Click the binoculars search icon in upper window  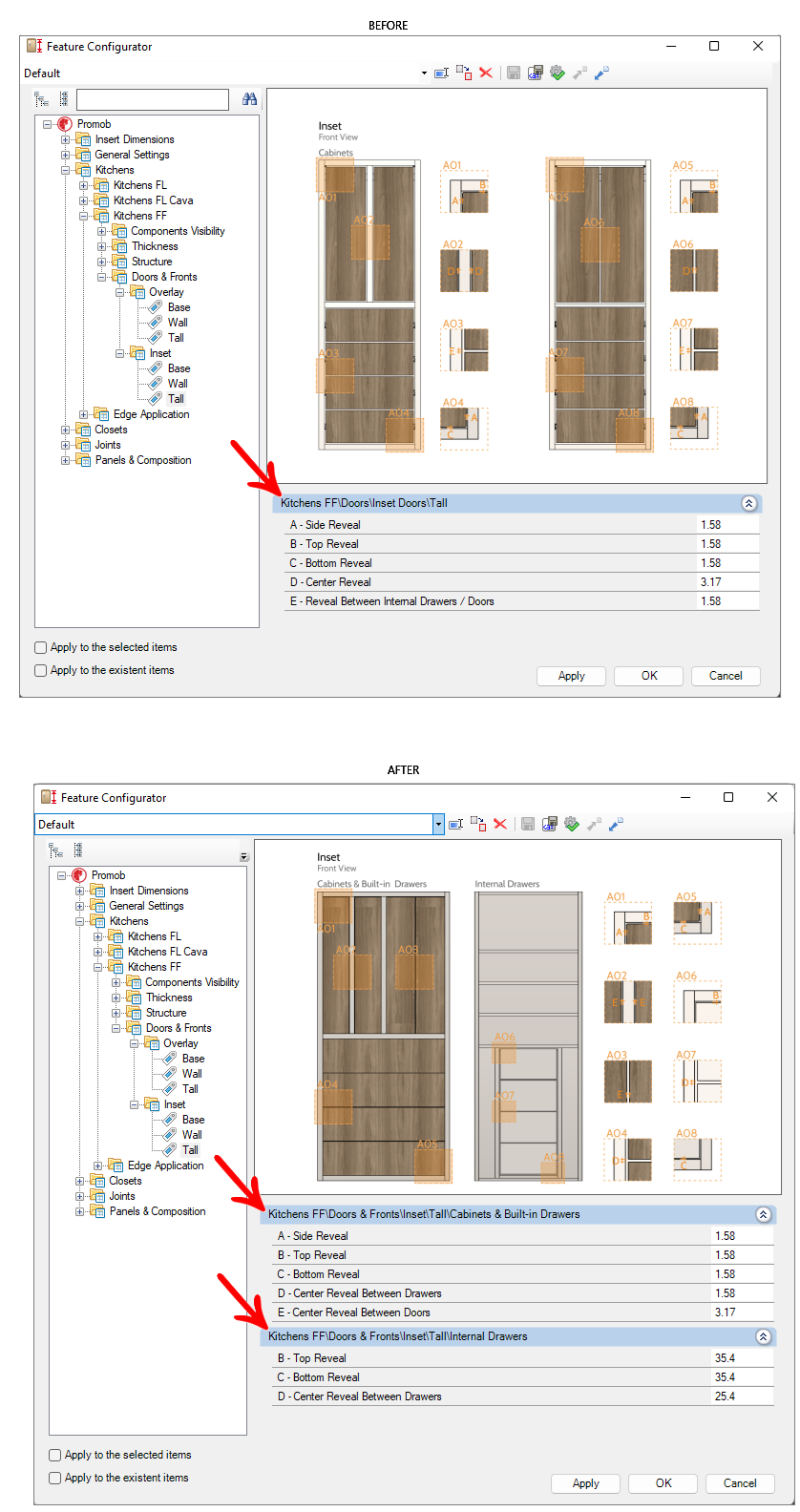point(249,99)
